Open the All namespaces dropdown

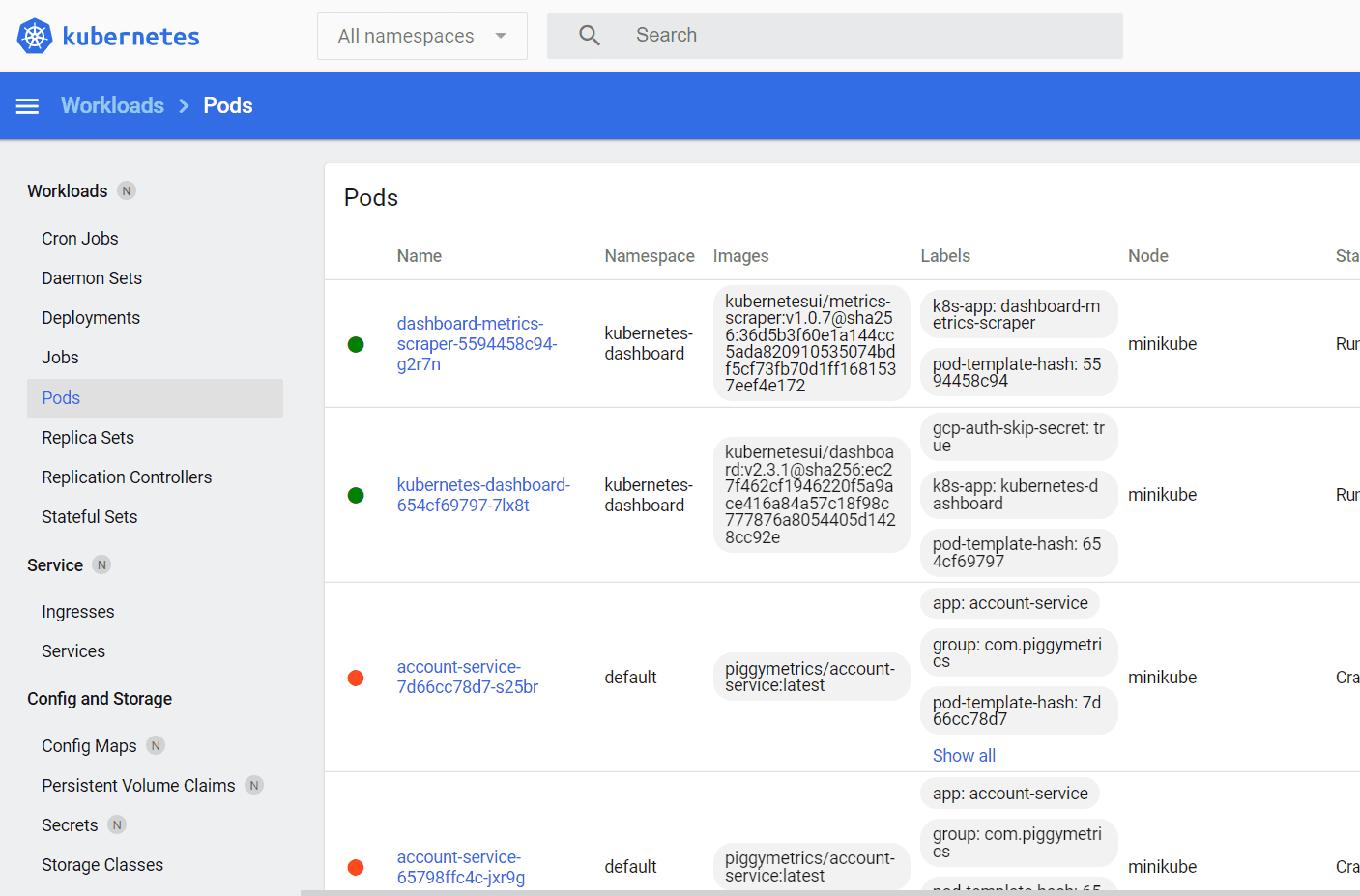tap(422, 36)
